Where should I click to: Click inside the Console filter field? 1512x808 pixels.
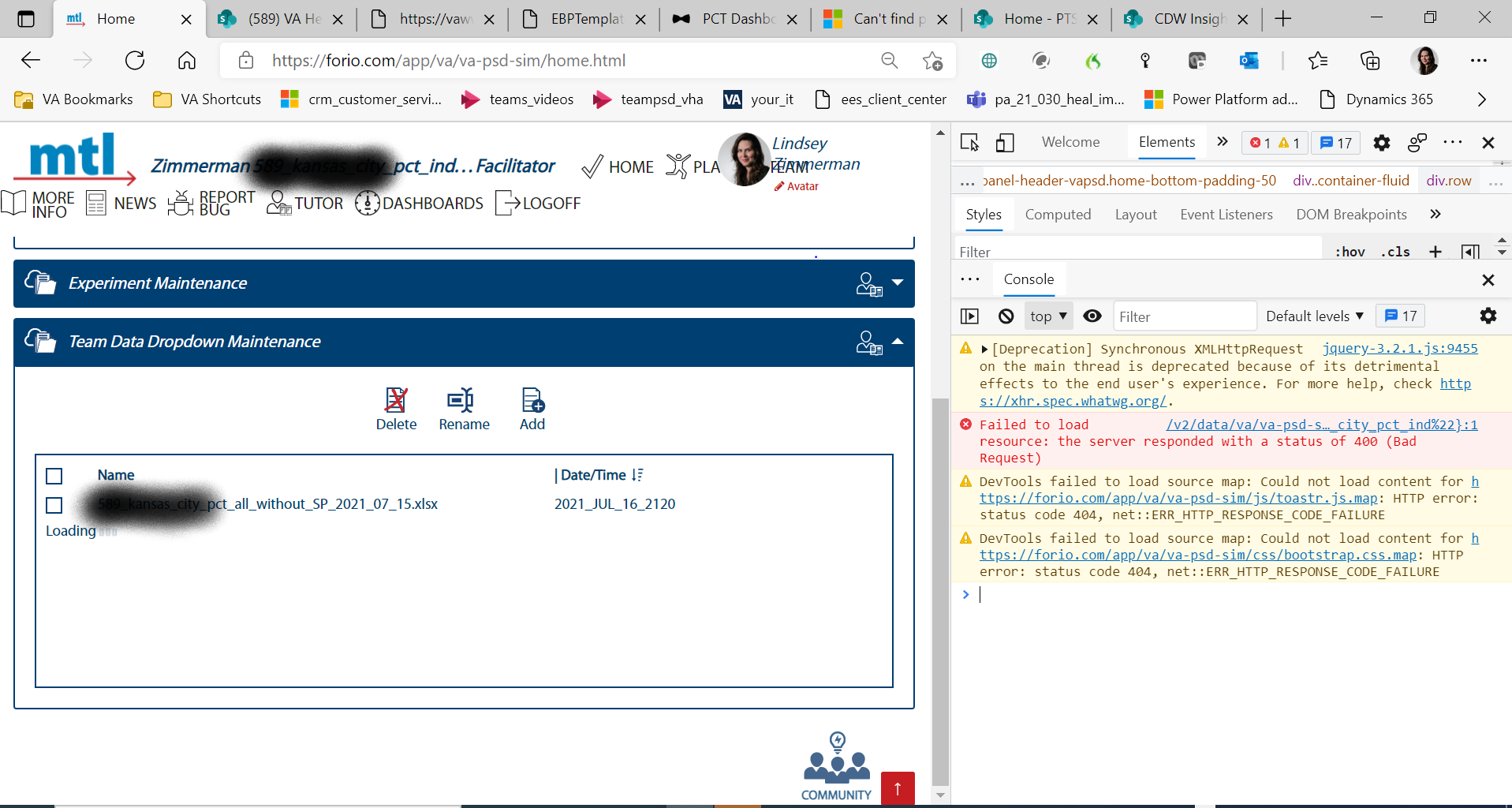1183,316
